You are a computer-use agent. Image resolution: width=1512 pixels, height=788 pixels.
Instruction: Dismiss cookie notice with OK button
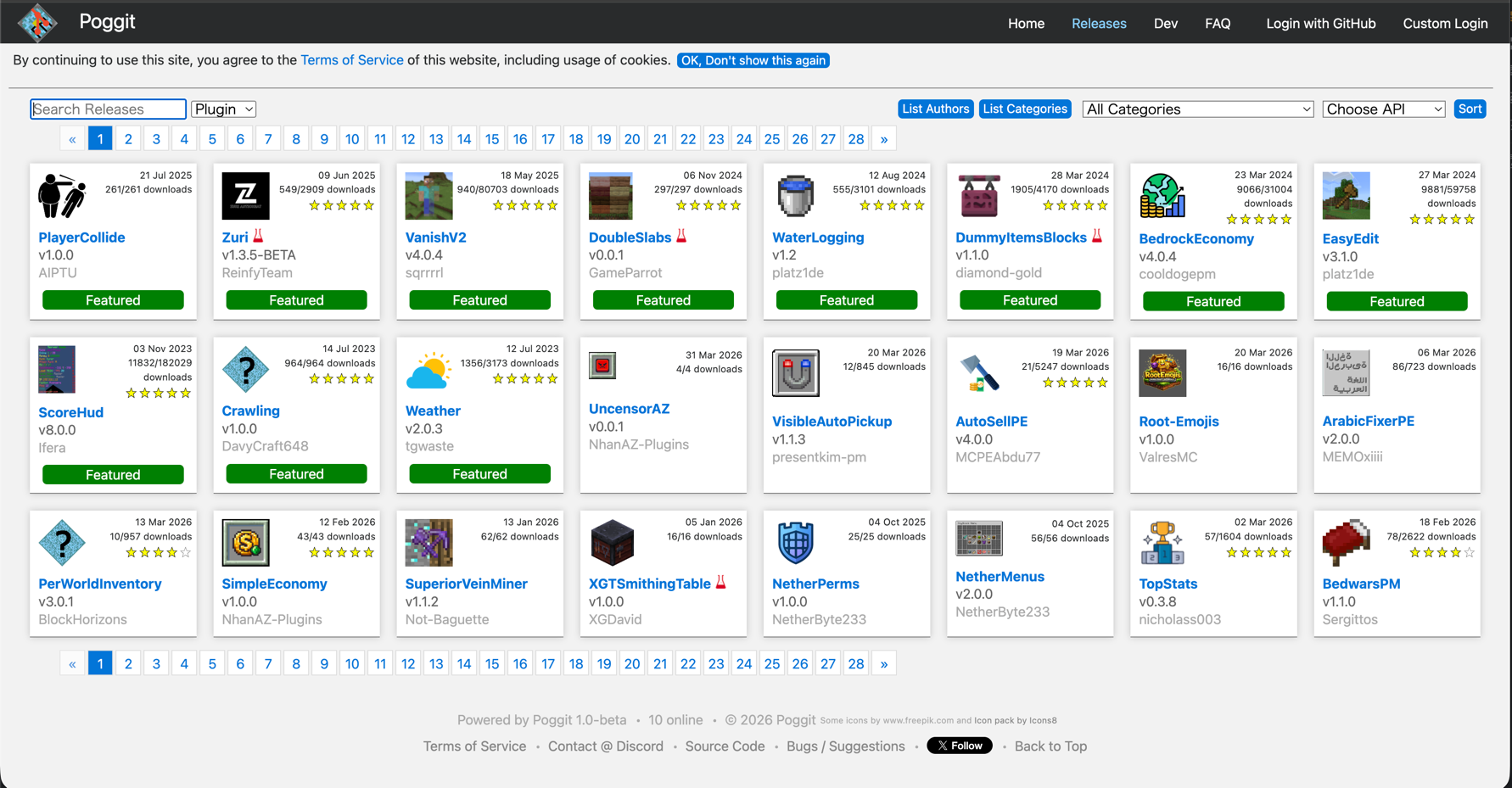coord(753,60)
